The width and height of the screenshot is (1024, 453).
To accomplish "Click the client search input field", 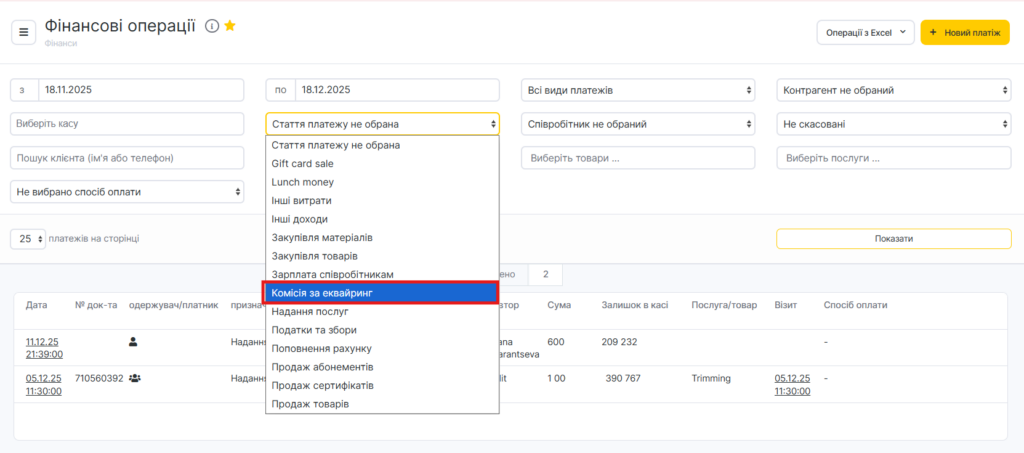I will 127,158.
